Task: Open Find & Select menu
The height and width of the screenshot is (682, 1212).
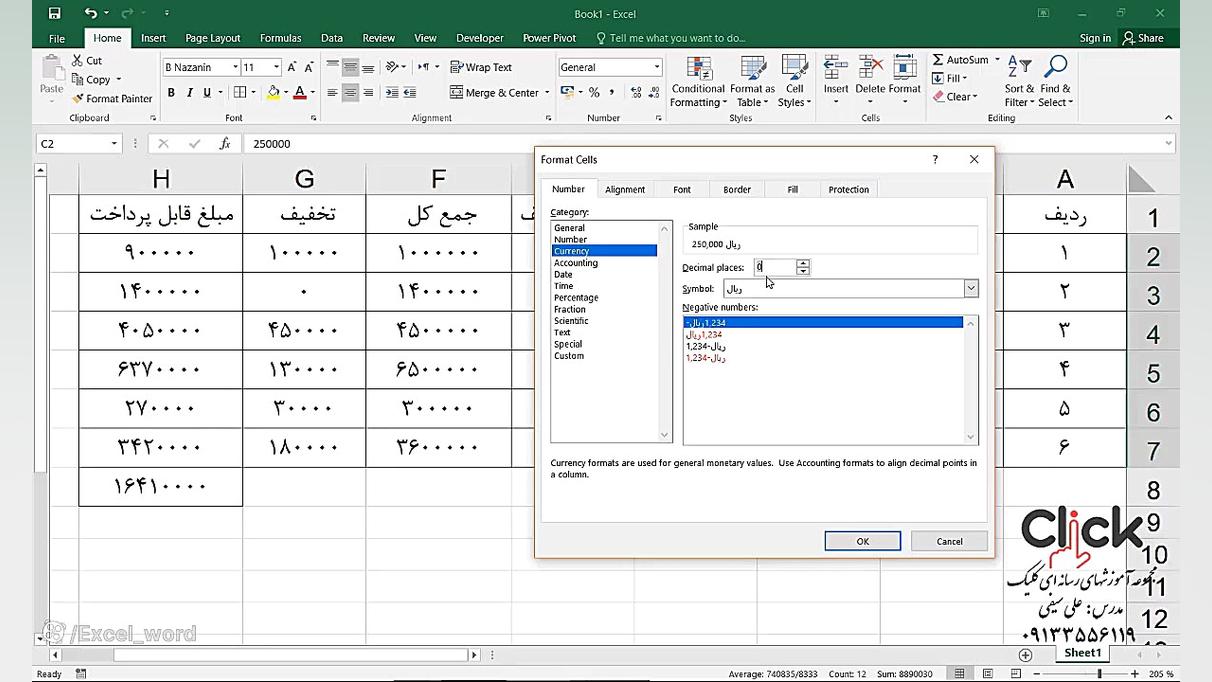Action: pos(1055,81)
